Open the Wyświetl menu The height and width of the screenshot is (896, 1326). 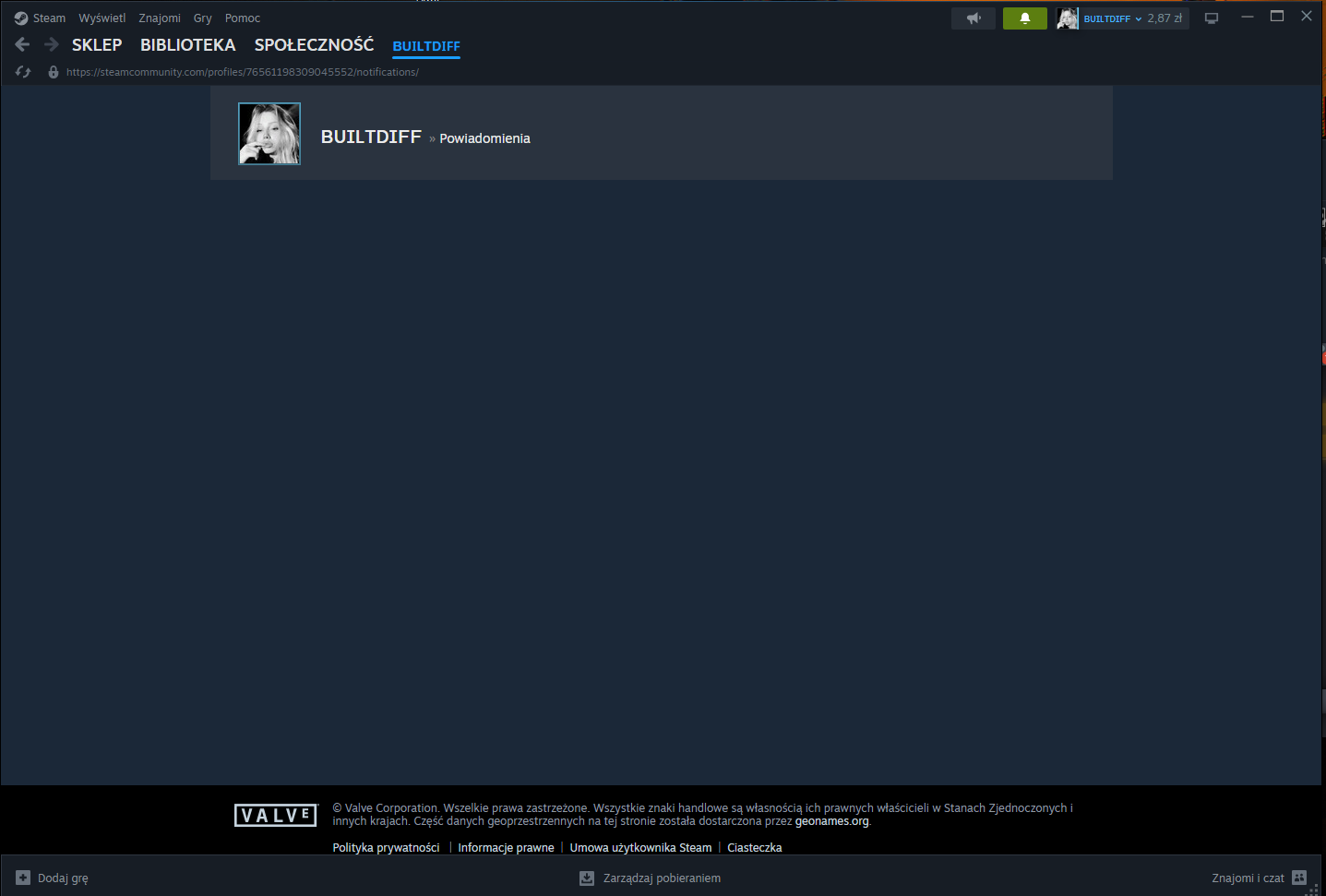(x=102, y=18)
